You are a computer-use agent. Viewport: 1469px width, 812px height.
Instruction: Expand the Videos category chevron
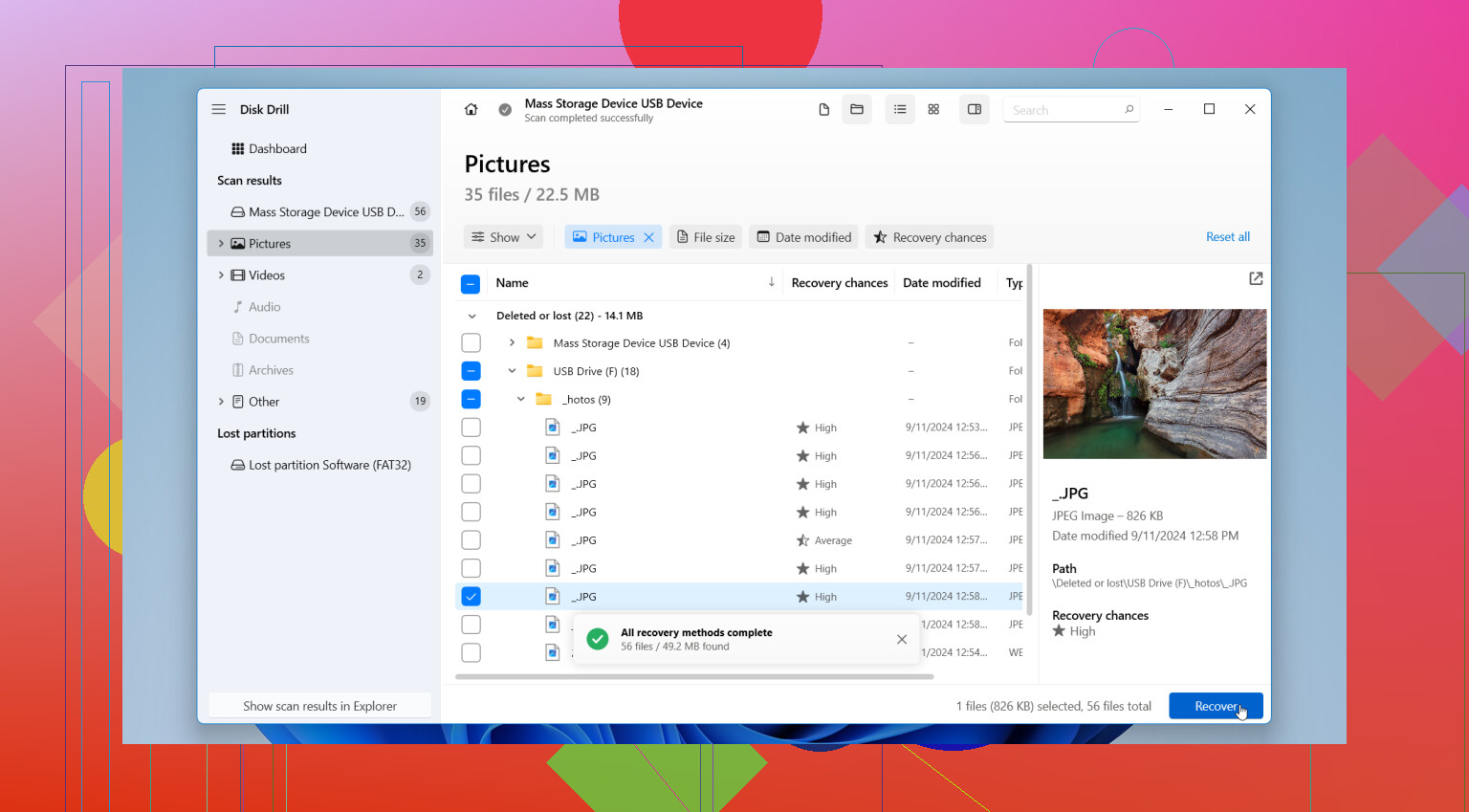point(221,275)
